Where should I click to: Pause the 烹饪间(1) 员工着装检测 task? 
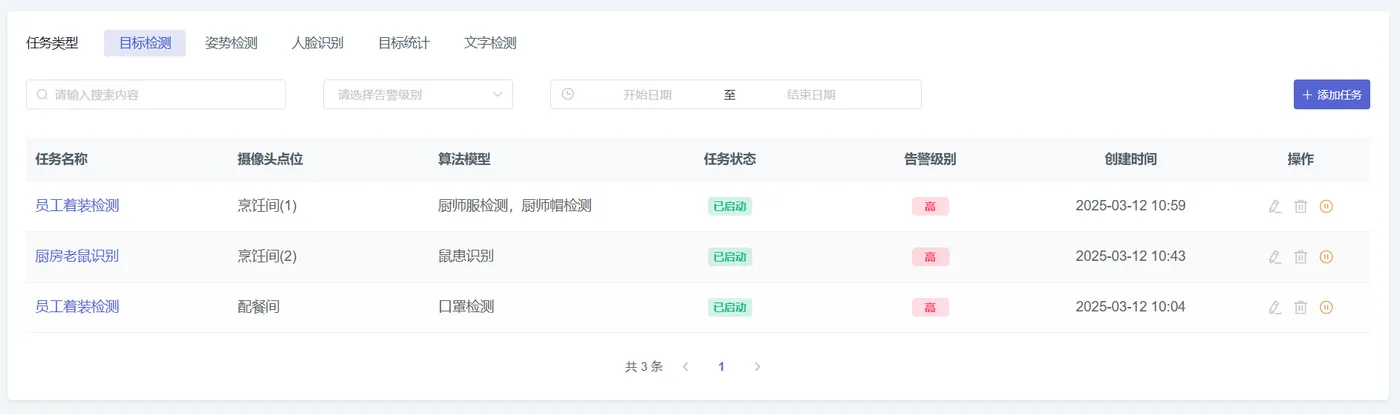pos(1326,206)
